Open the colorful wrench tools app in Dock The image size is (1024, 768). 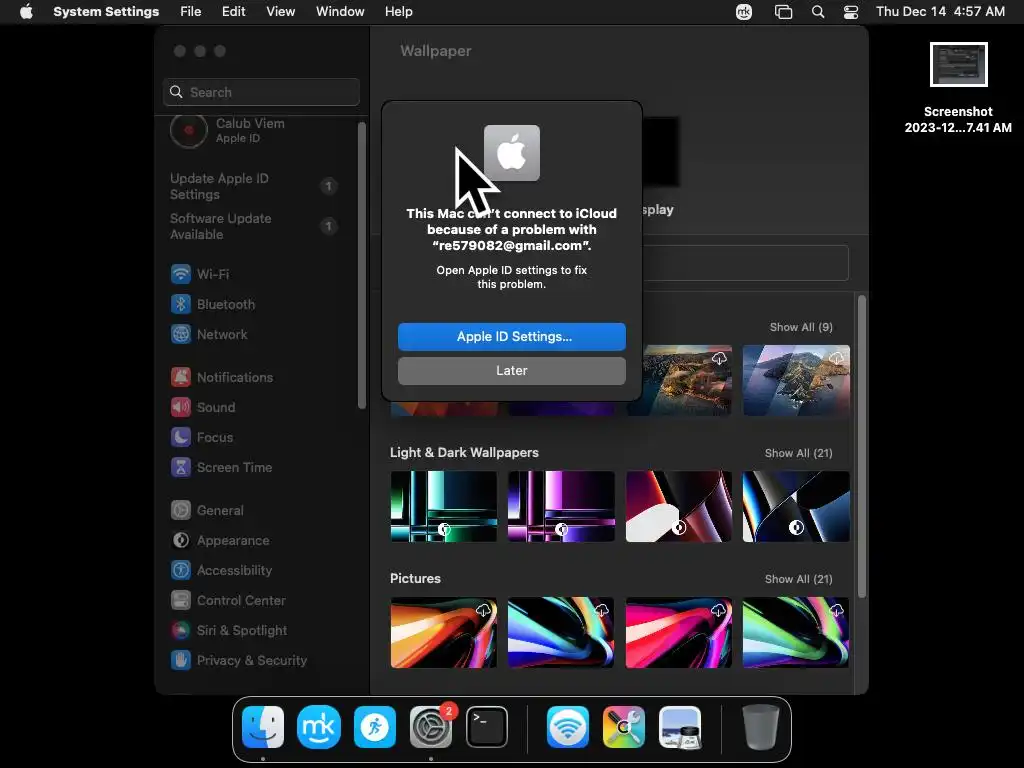tap(624, 727)
